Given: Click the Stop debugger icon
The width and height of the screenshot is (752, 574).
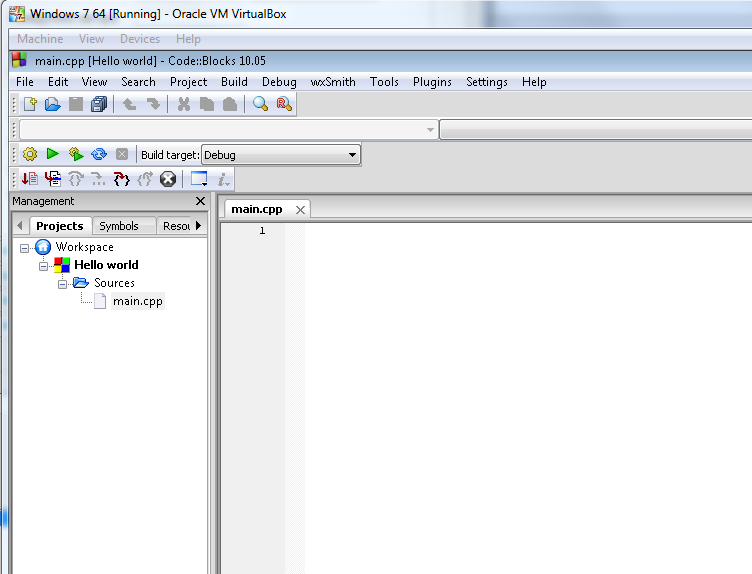Looking at the screenshot, I should pyautogui.click(x=168, y=179).
